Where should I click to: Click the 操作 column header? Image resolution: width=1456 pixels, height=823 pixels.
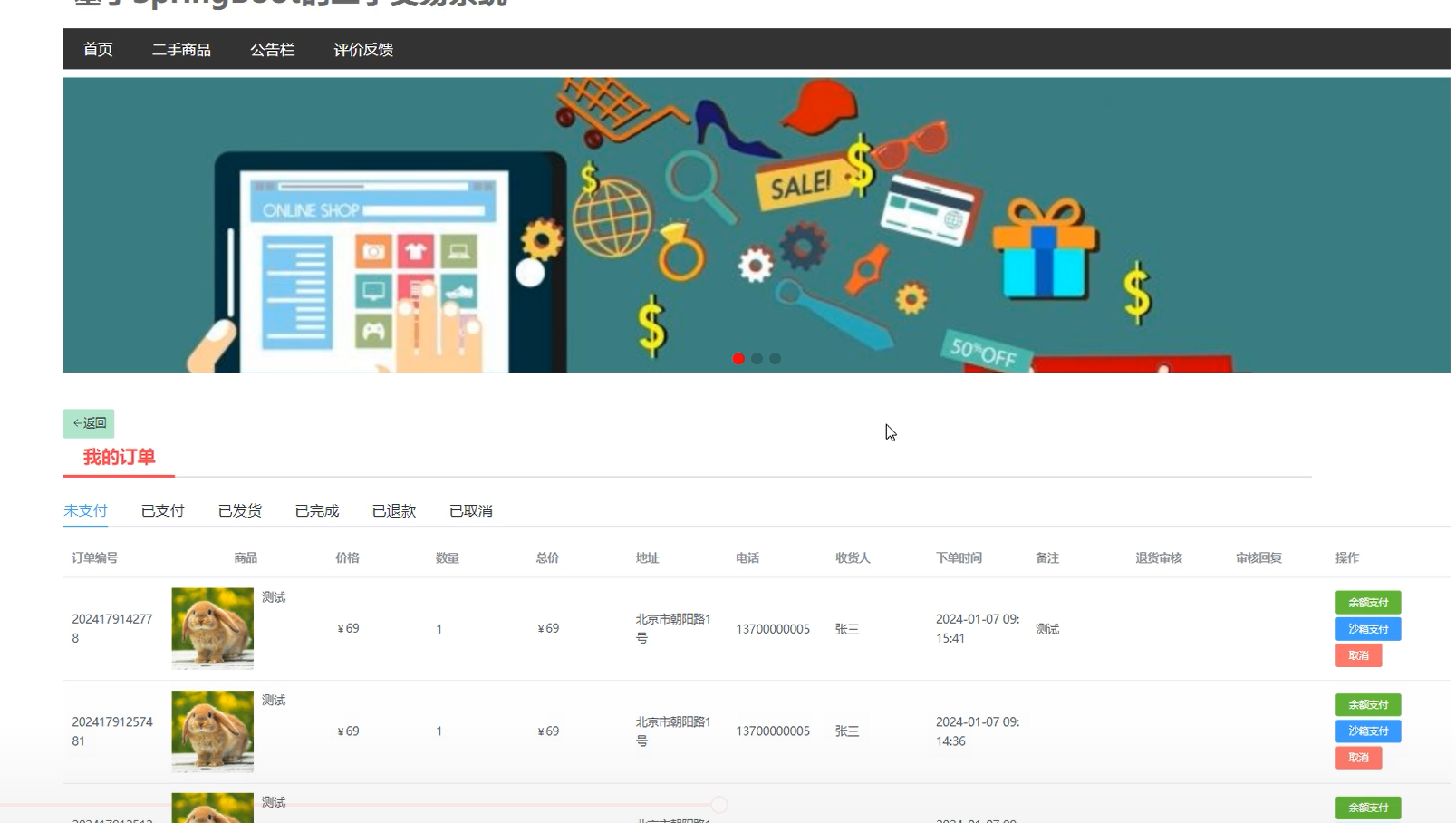click(1347, 558)
